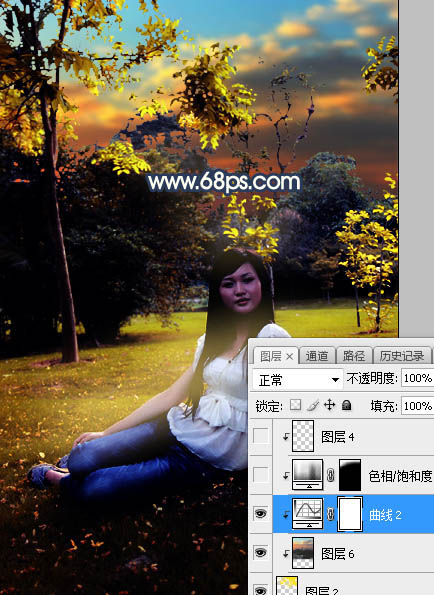Click the lock transparent pixels icon

(x=295, y=405)
